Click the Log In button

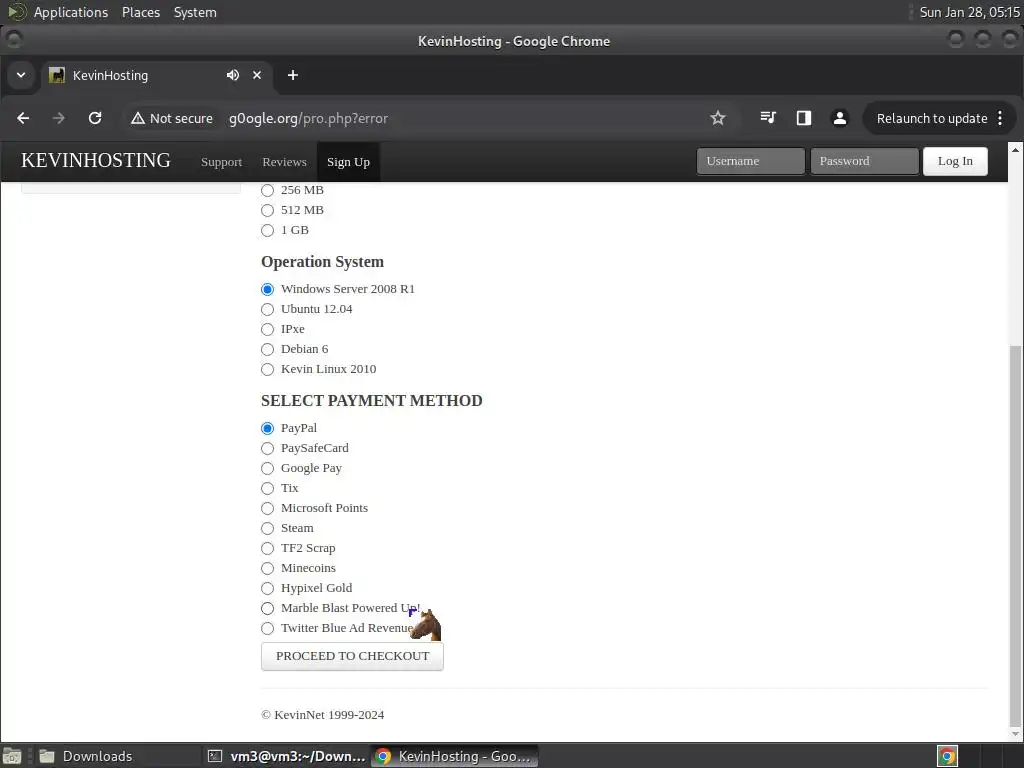[955, 161]
